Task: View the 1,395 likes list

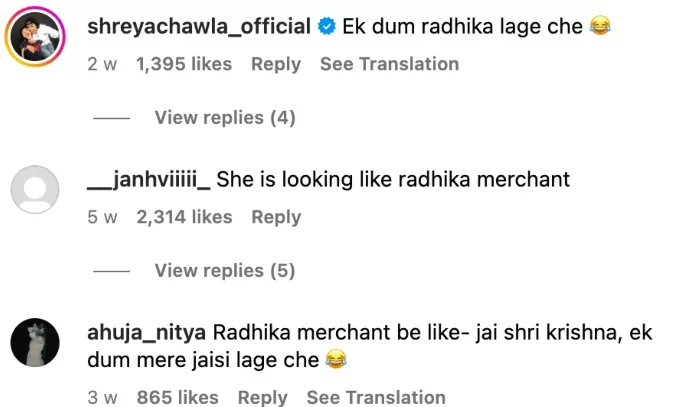Action: (184, 64)
